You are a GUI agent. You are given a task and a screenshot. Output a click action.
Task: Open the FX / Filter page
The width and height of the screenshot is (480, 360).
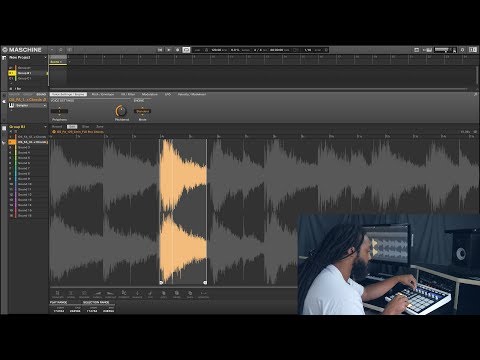pyautogui.click(x=128, y=94)
